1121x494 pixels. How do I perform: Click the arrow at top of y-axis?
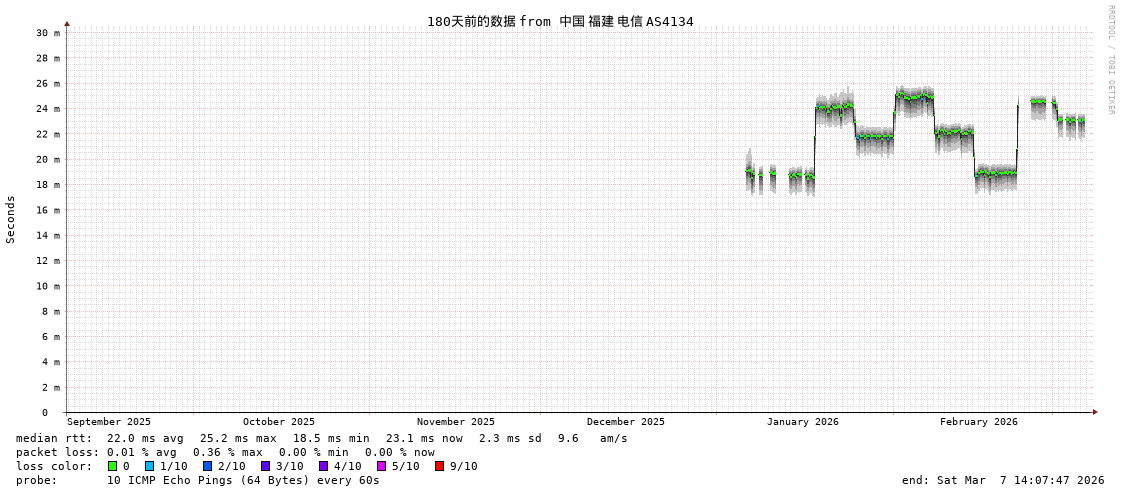coord(67,23)
